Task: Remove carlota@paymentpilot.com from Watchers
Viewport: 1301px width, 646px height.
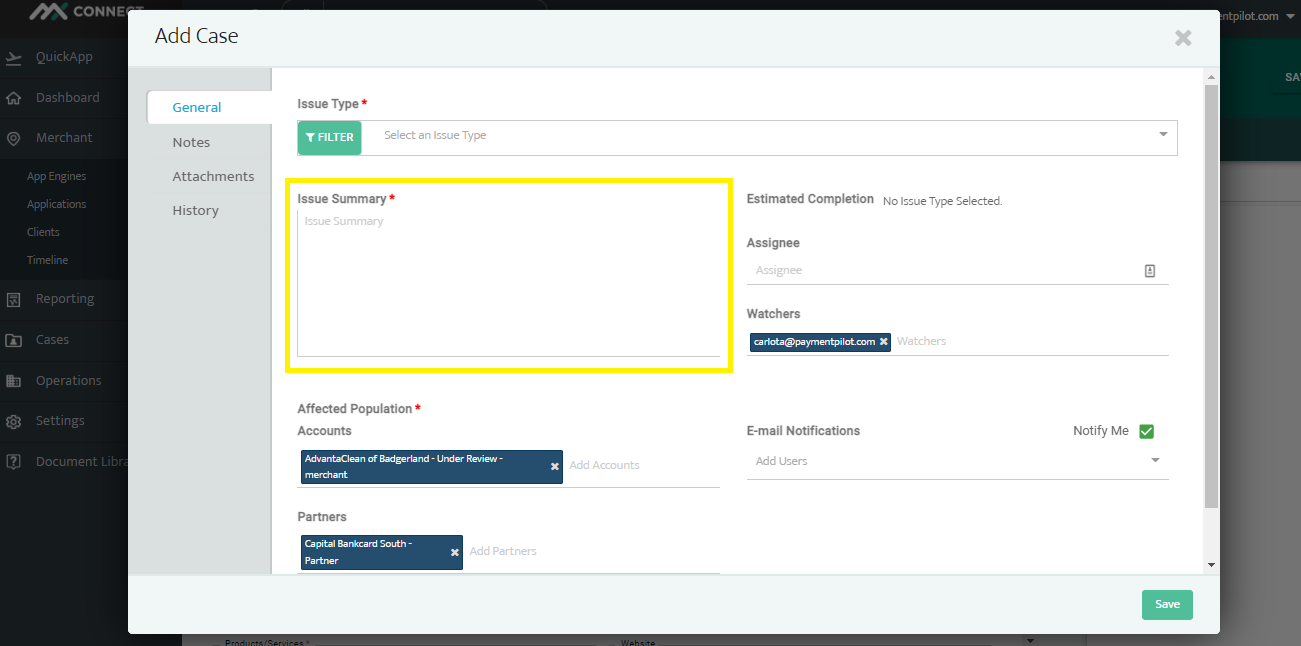Action: pos(883,342)
